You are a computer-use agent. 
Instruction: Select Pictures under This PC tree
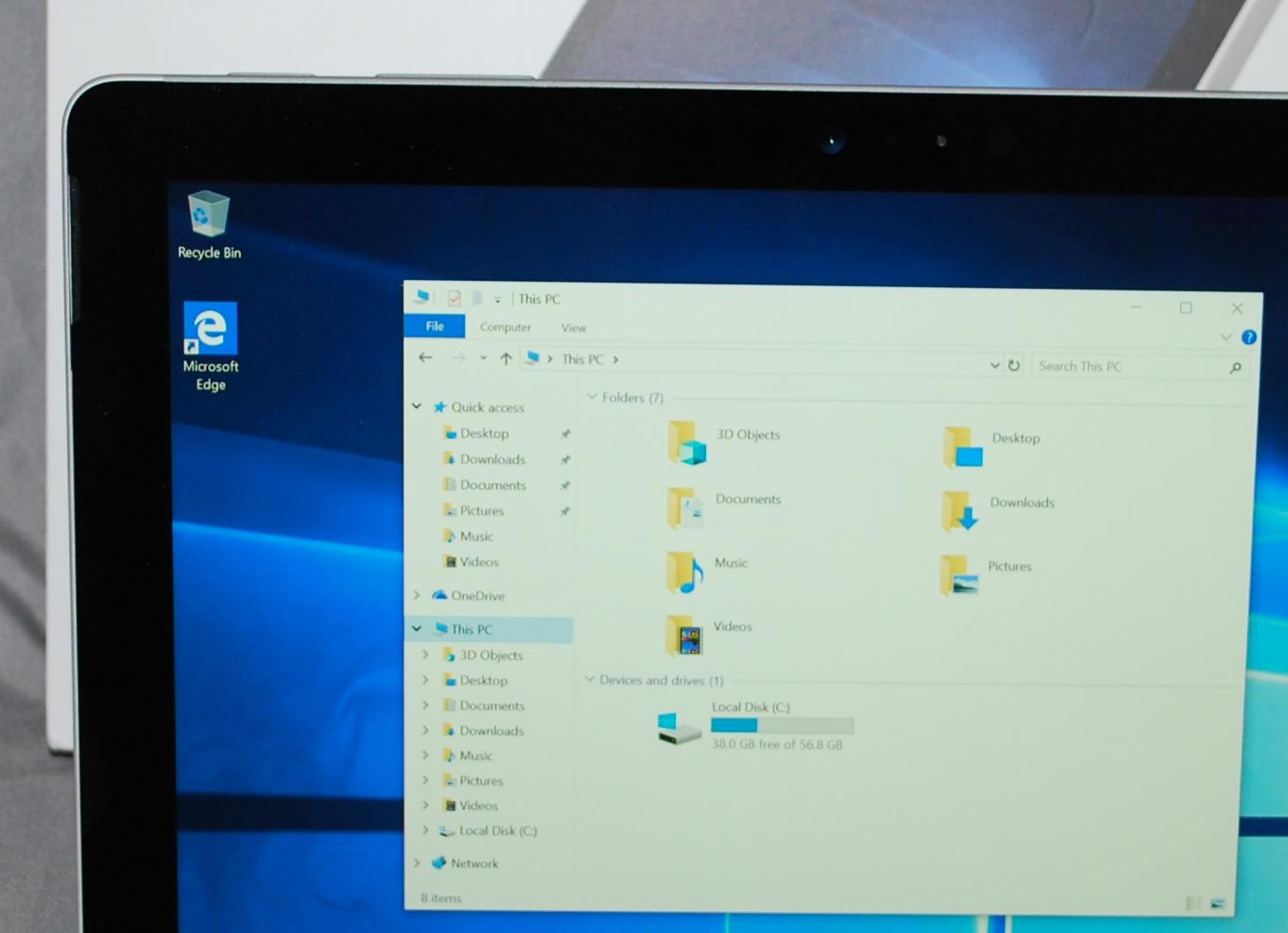[481, 781]
